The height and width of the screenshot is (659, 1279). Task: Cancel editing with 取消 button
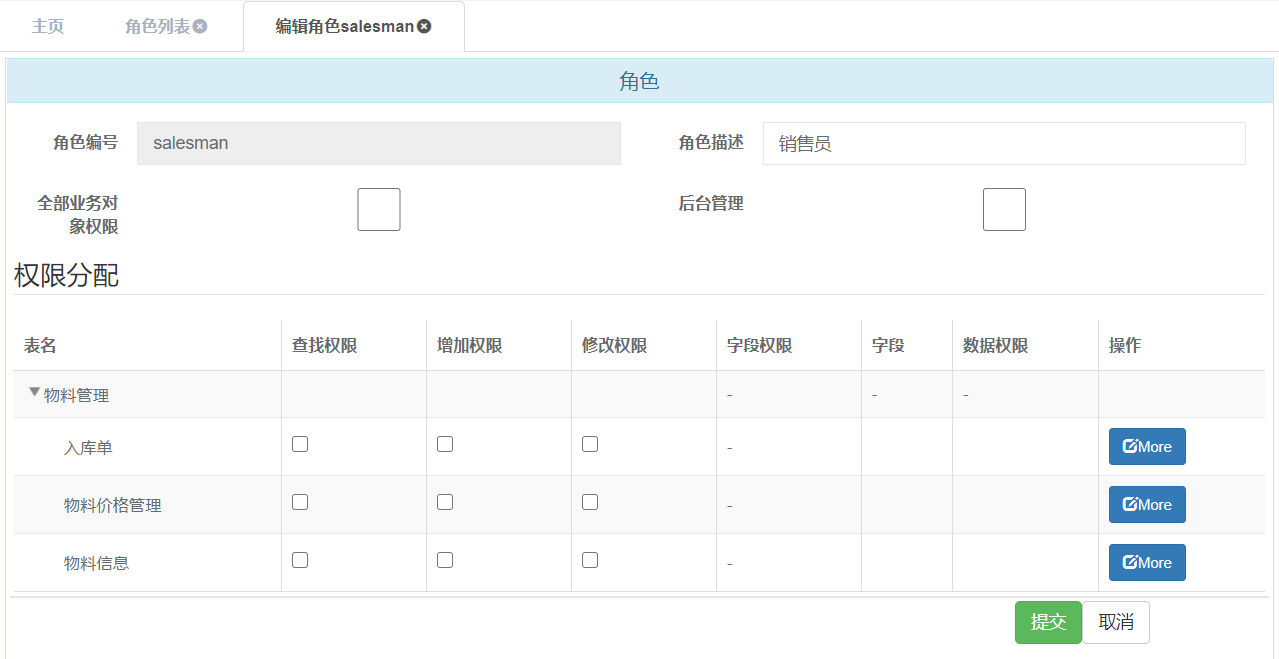1116,622
